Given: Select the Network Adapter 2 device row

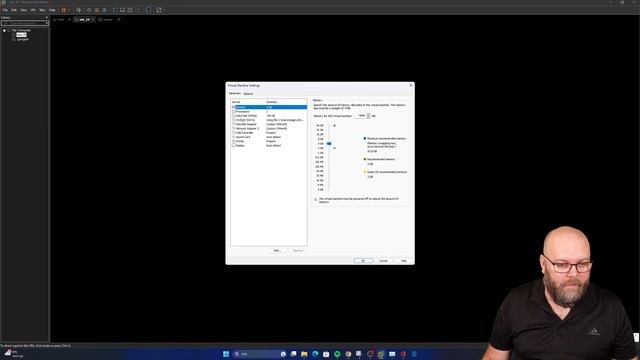Looking at the screenshot, I should [x=269, y=129].
